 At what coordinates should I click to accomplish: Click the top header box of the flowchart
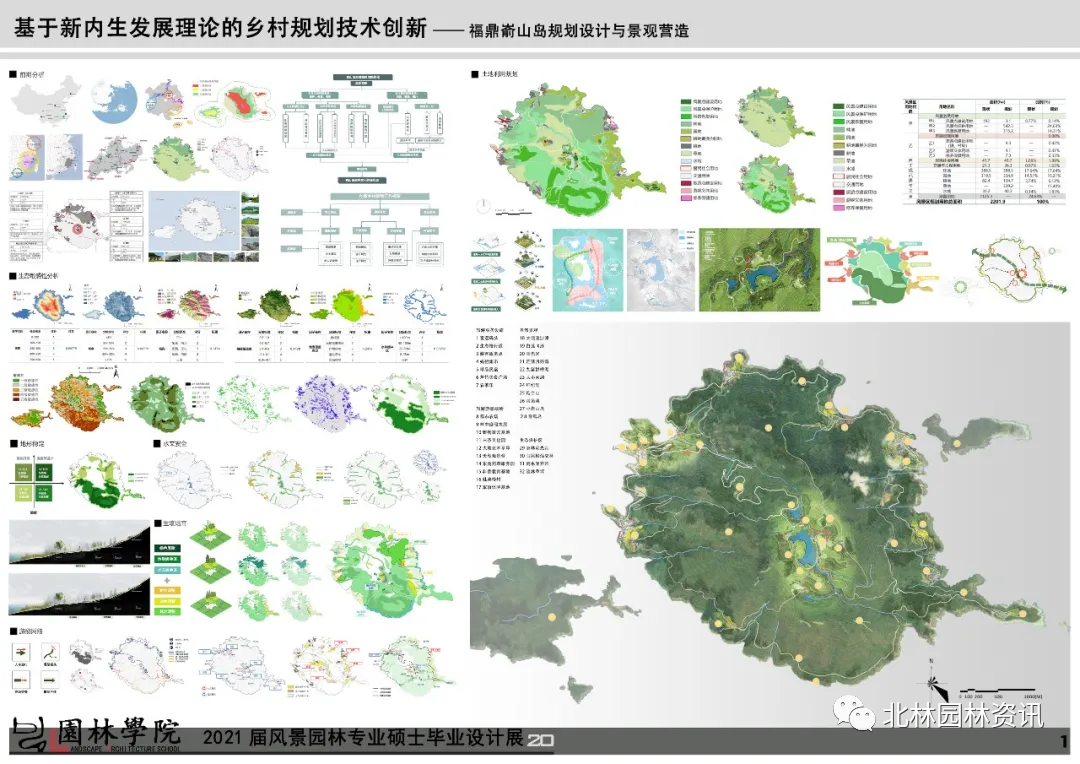pyautogui.click(x=362, y=77)
